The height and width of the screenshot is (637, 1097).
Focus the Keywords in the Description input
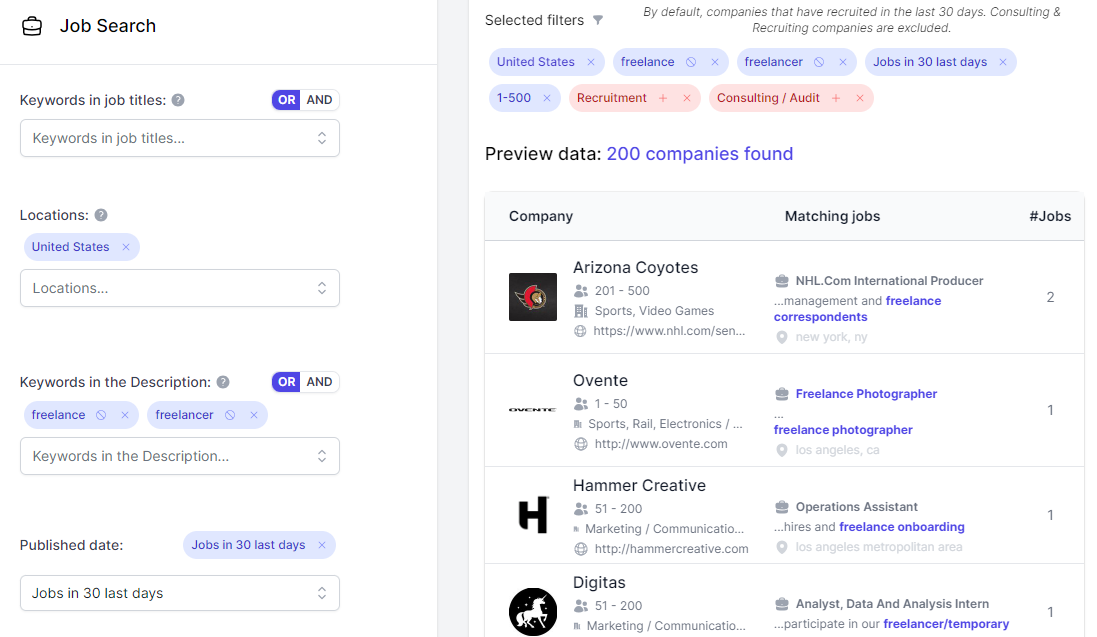click(180, 456)
